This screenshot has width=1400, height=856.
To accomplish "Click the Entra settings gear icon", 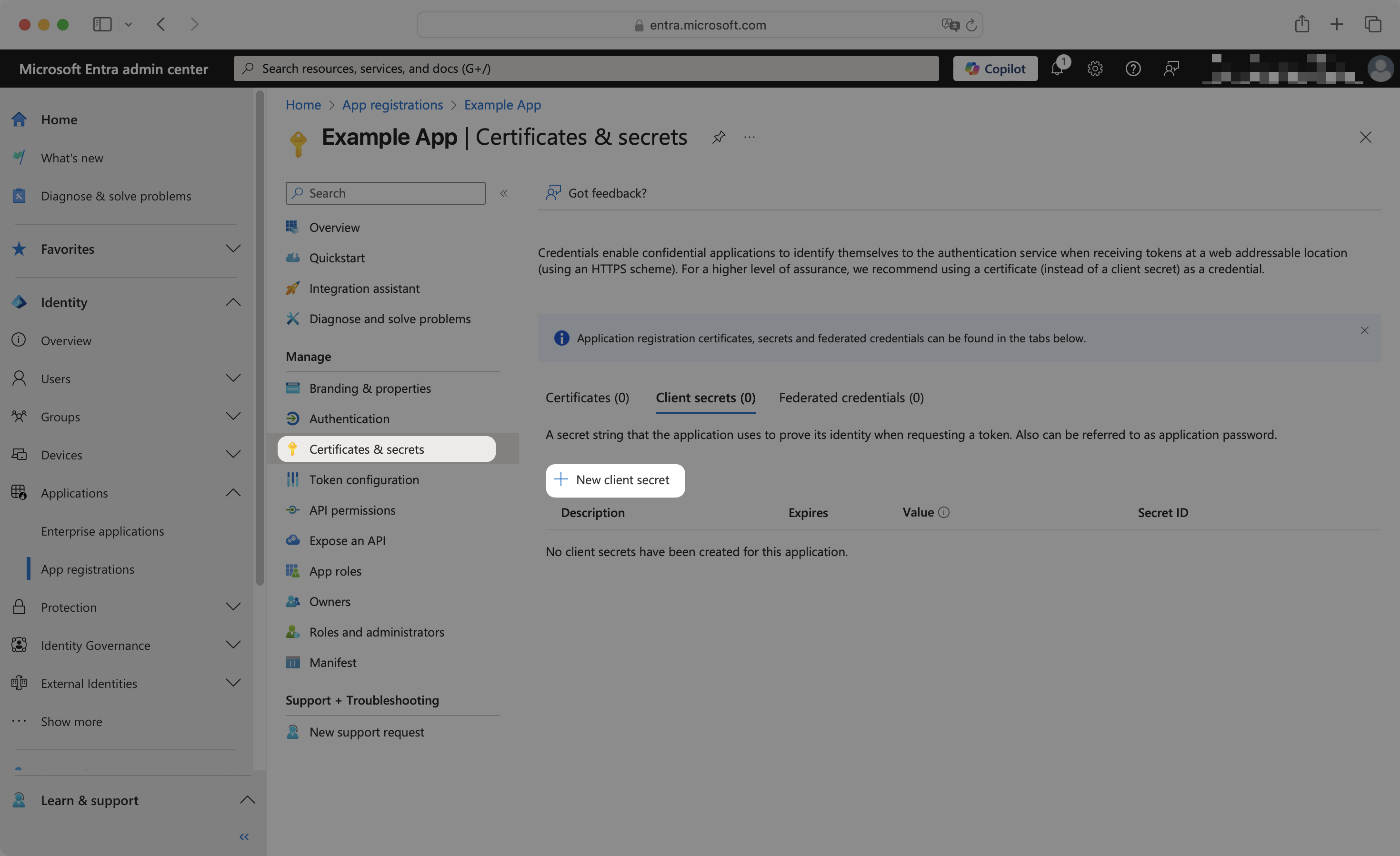I will [1095, 68].
